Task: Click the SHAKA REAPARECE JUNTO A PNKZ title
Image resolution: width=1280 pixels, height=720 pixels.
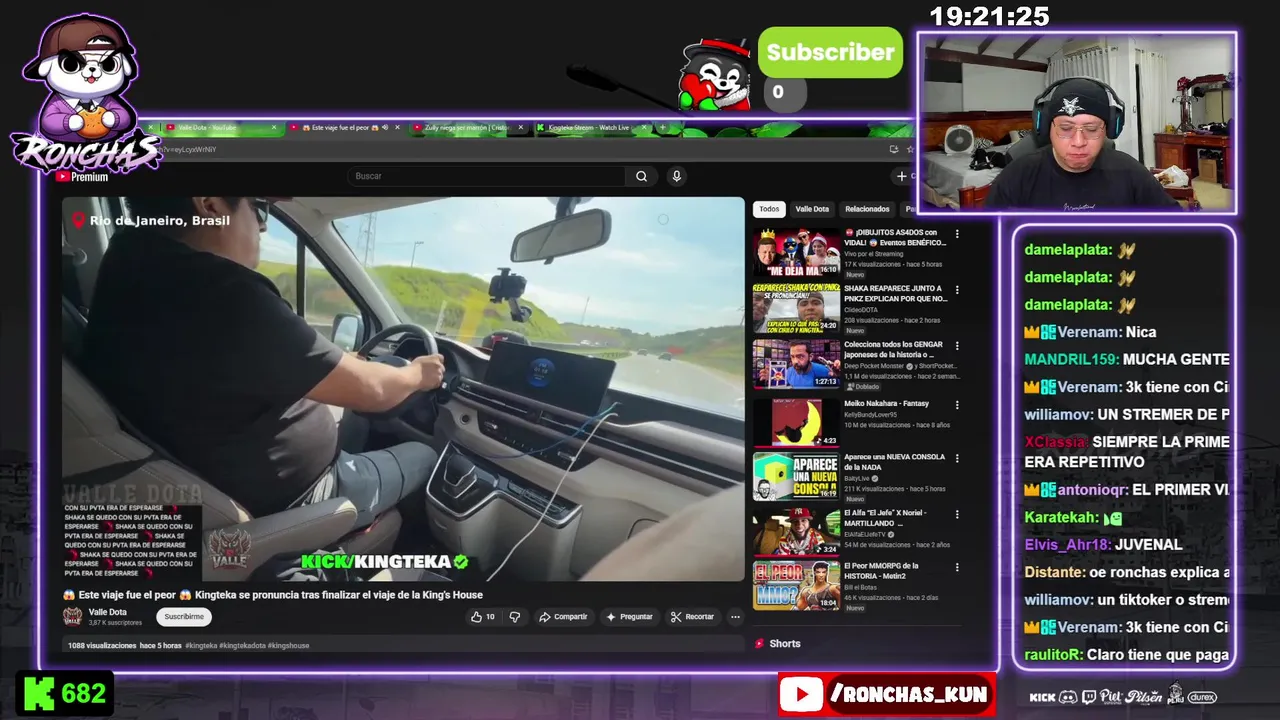Action: click(x=895, y=293)
